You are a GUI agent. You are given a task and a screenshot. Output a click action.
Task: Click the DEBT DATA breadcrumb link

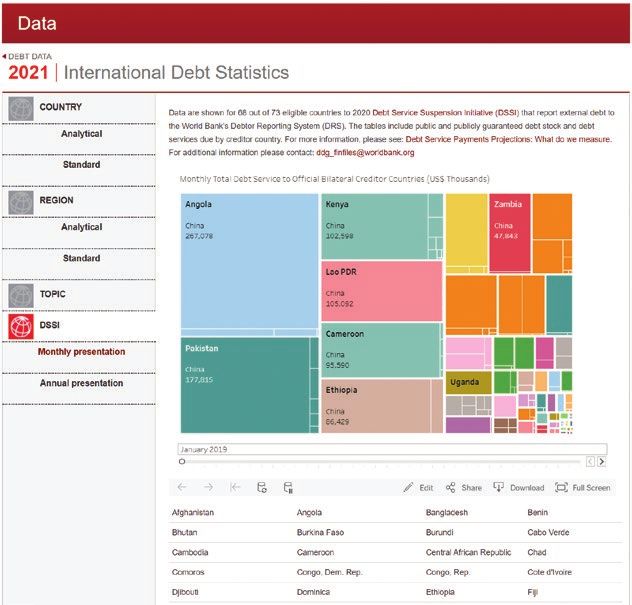click(30, 56)
